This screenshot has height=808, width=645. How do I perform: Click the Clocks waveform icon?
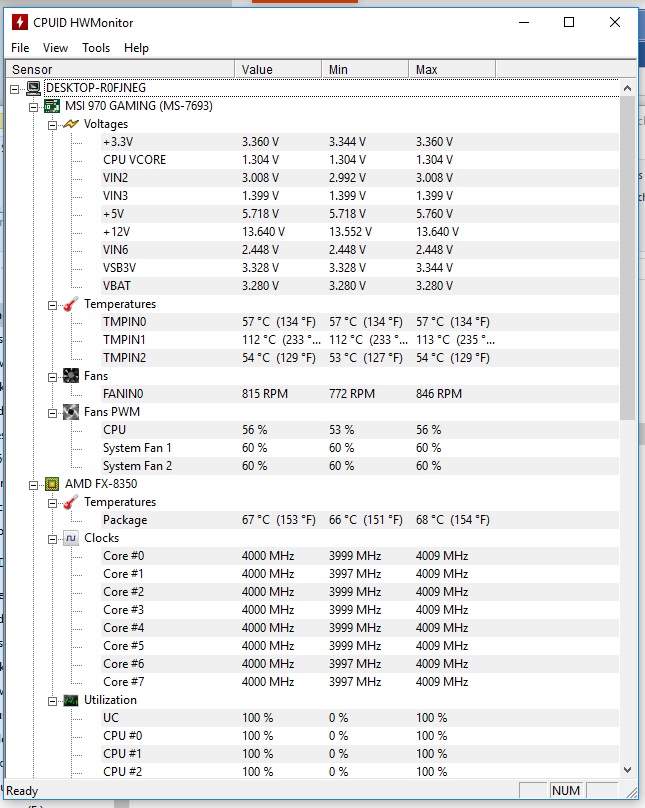point(71,538)
